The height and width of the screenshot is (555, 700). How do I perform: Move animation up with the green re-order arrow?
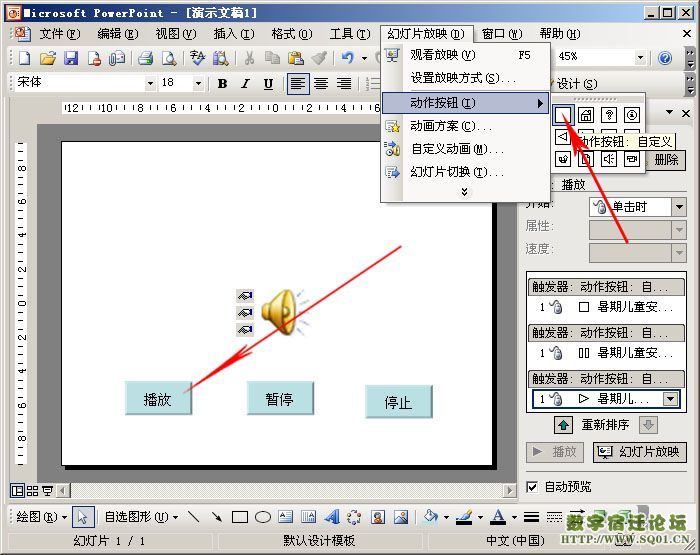563,425
